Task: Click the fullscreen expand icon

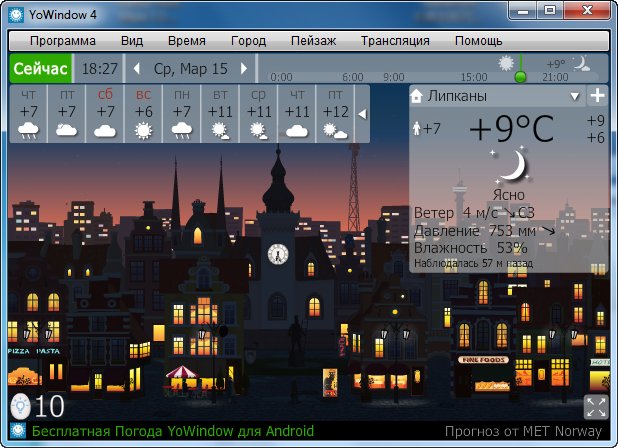Action: (596, 406)
